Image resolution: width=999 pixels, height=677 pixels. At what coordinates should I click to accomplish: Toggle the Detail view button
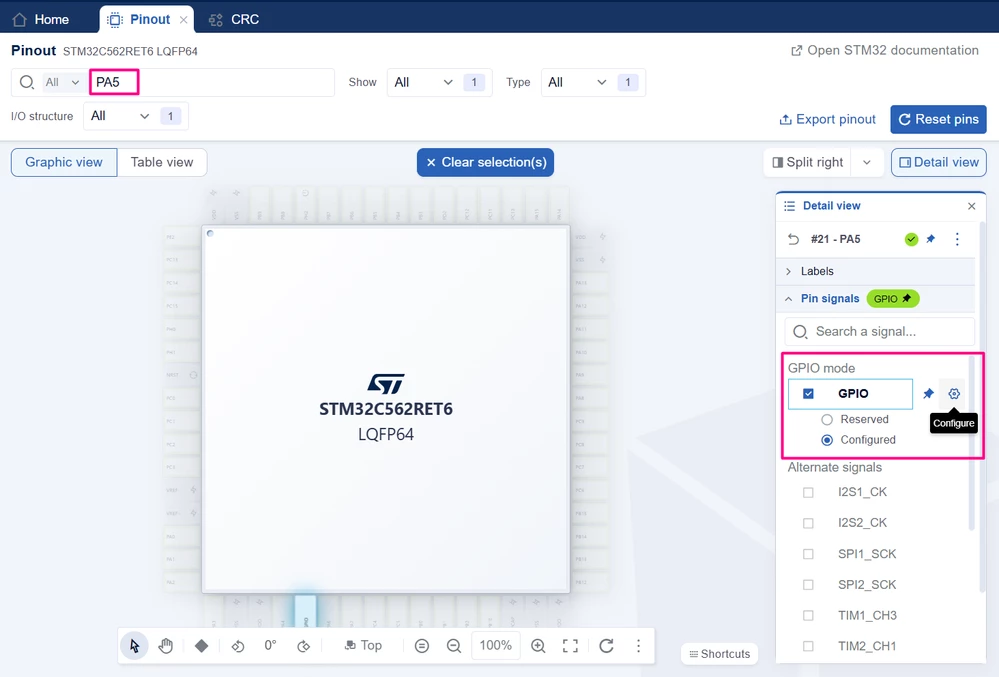coord(938,162)
